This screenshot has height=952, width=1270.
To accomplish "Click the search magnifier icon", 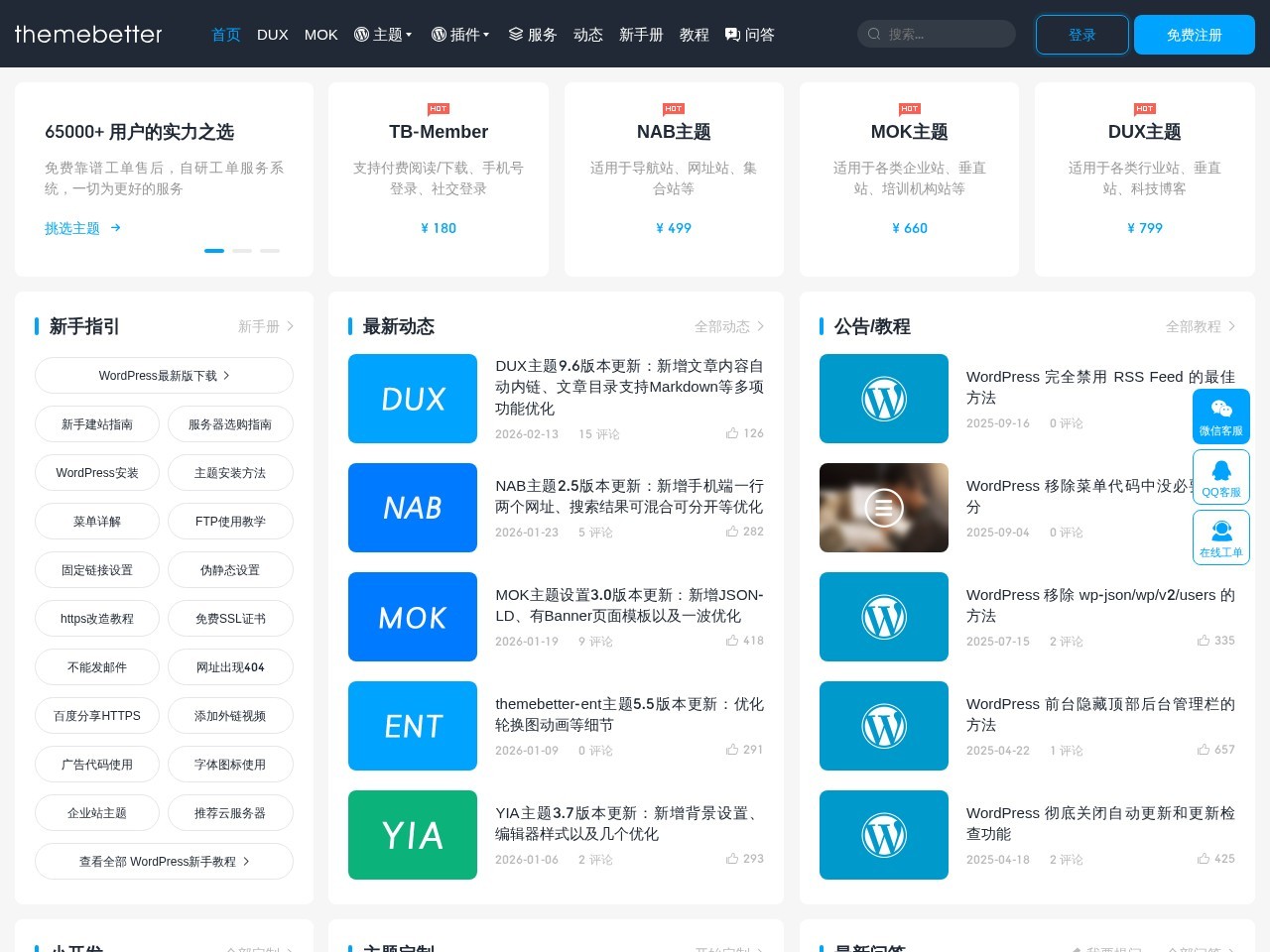I will 874,34.
